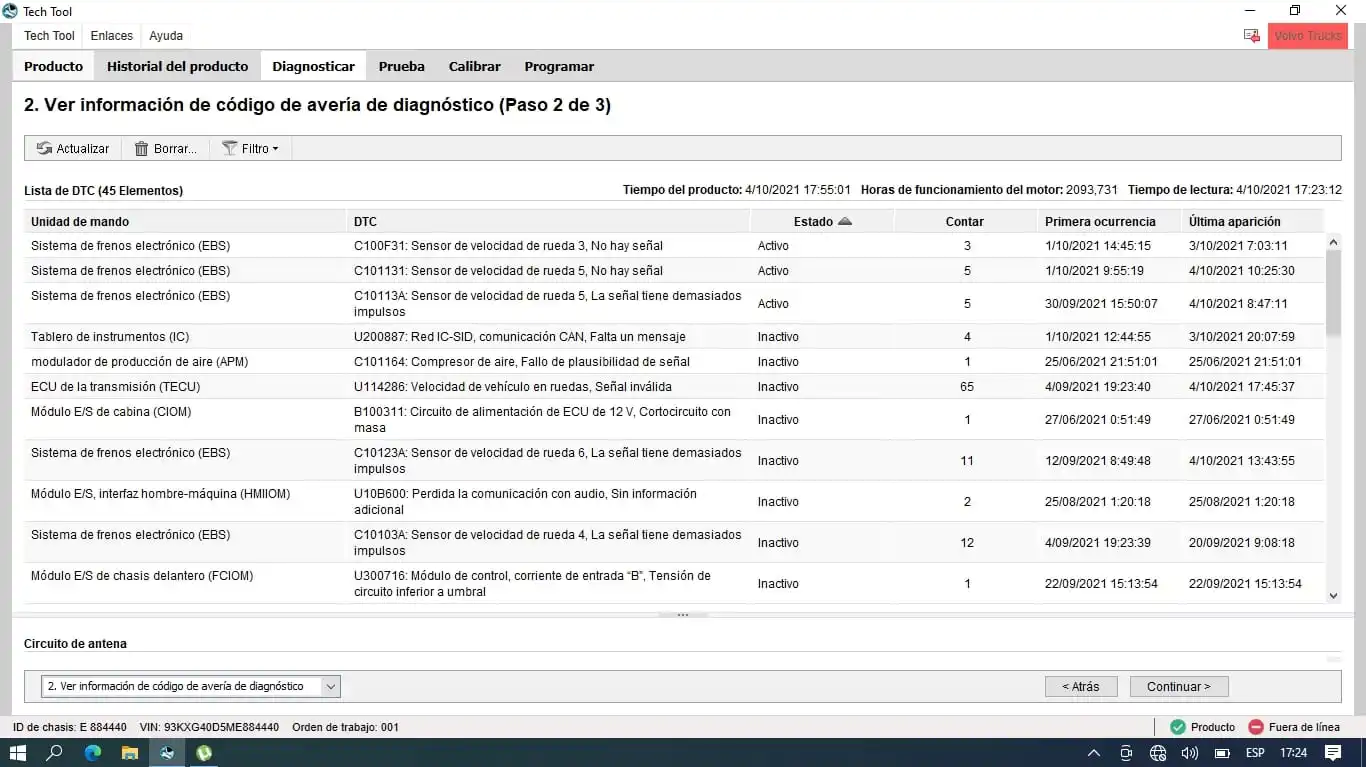Select the C101131 wheel speed sensor 5 DTC

click(x=674, y=270)
